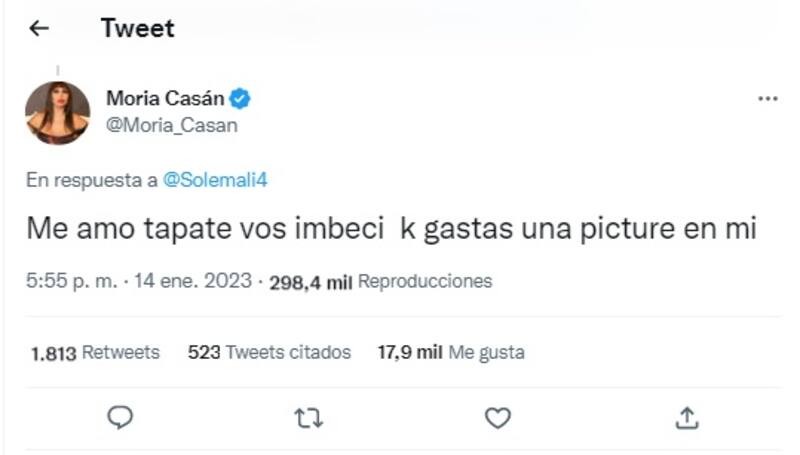Share the tweet via upload icon
Screen dimensions: 800x455
click(686, 416)
